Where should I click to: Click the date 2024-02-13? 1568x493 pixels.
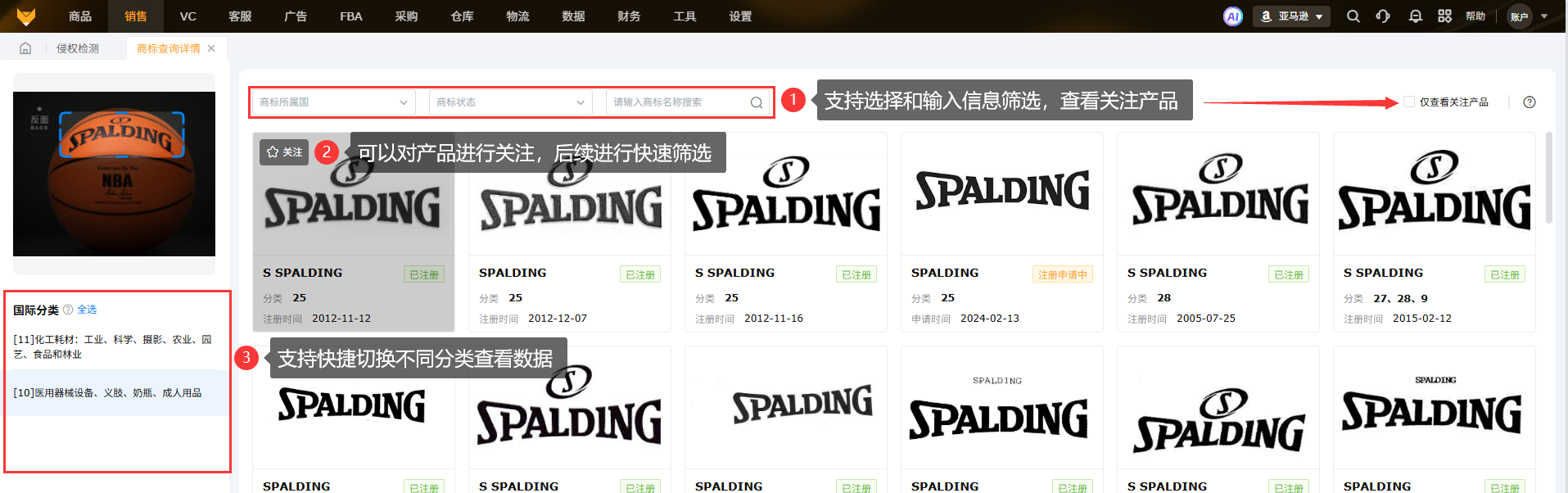[x=990, y=319]
